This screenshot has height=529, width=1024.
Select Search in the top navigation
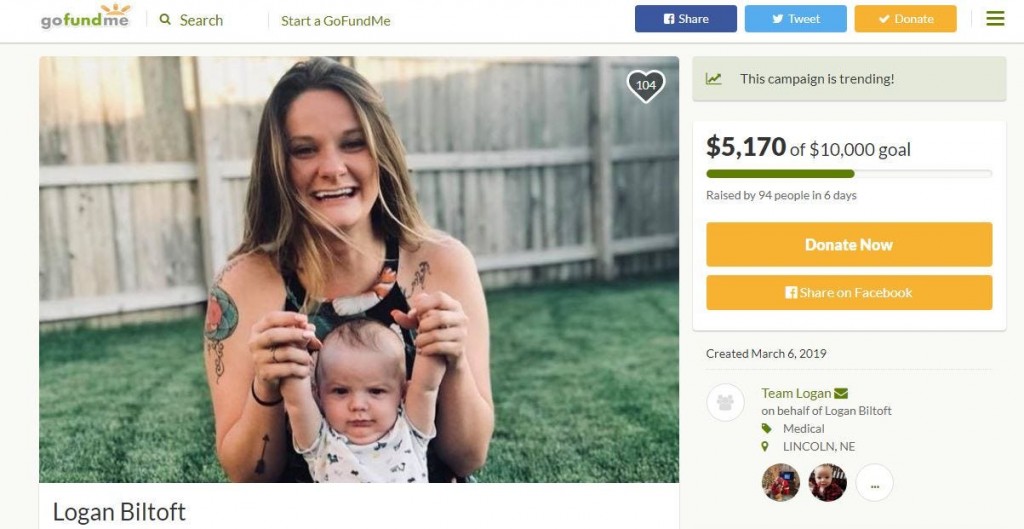click(x=201, y=20)
